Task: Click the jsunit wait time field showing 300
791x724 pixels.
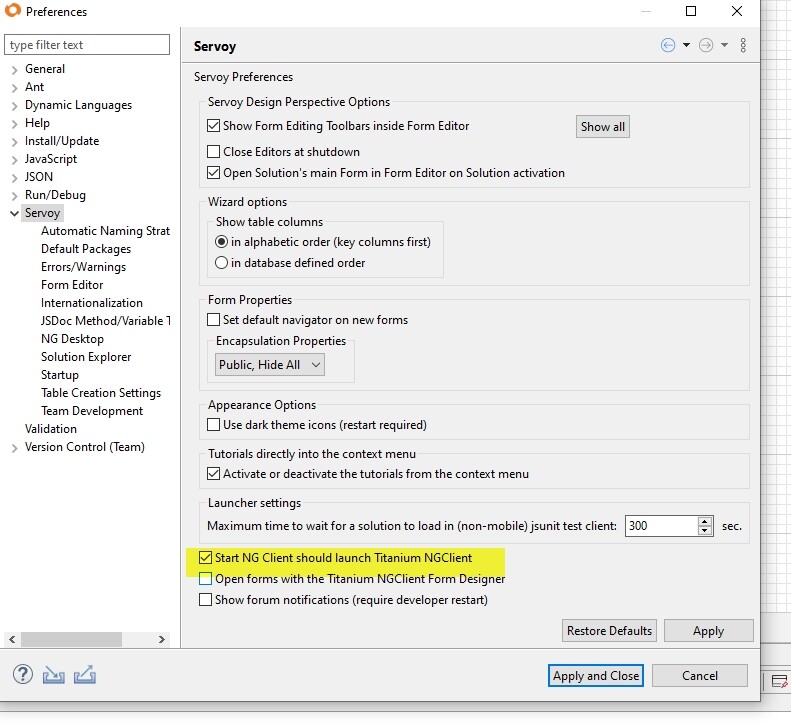Action: 661,526
